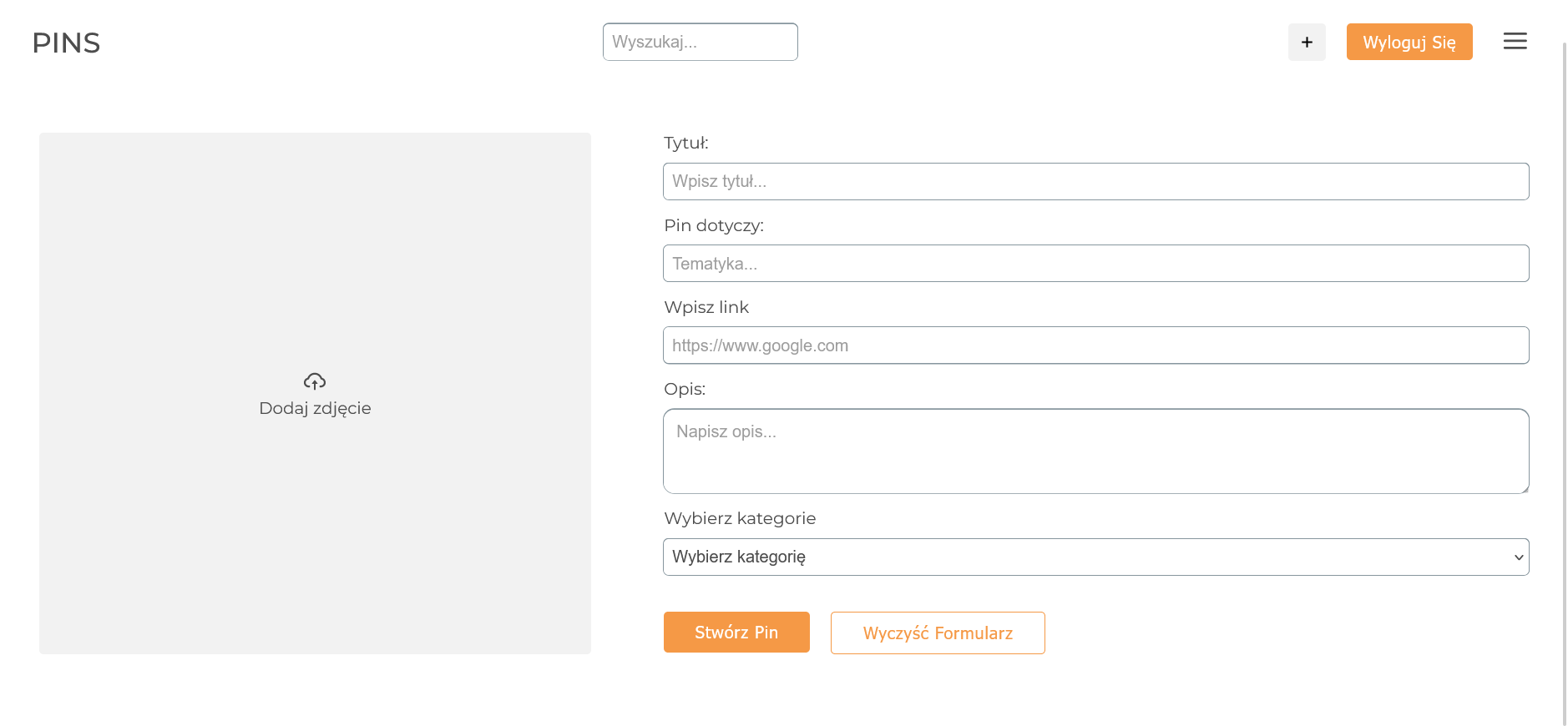Screen dimensions: 1568x726
Task: Click the plus icon to add new pin
Action: point(1307,42)
